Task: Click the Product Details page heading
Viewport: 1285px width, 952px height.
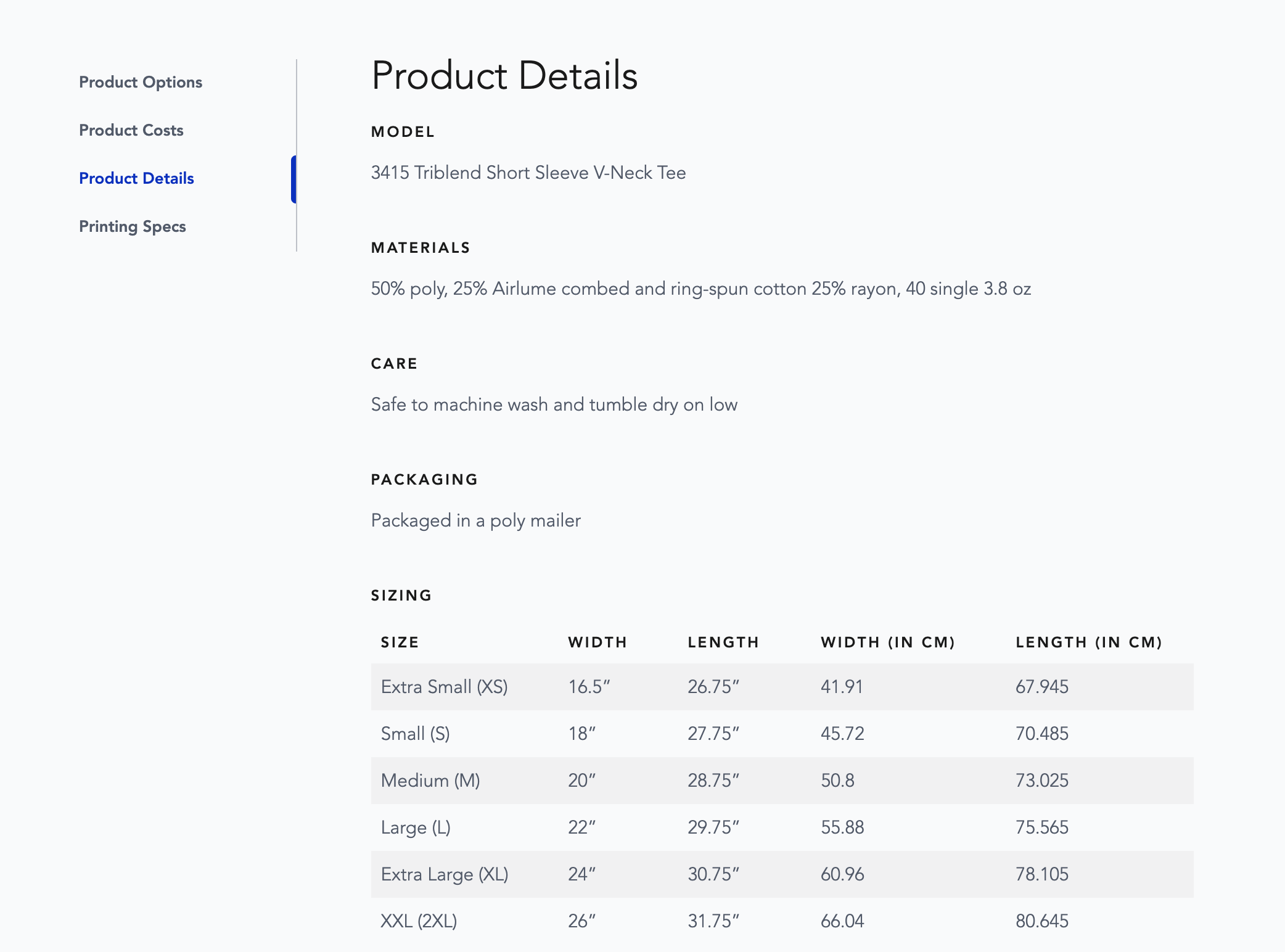Action: tap(504, 75)
